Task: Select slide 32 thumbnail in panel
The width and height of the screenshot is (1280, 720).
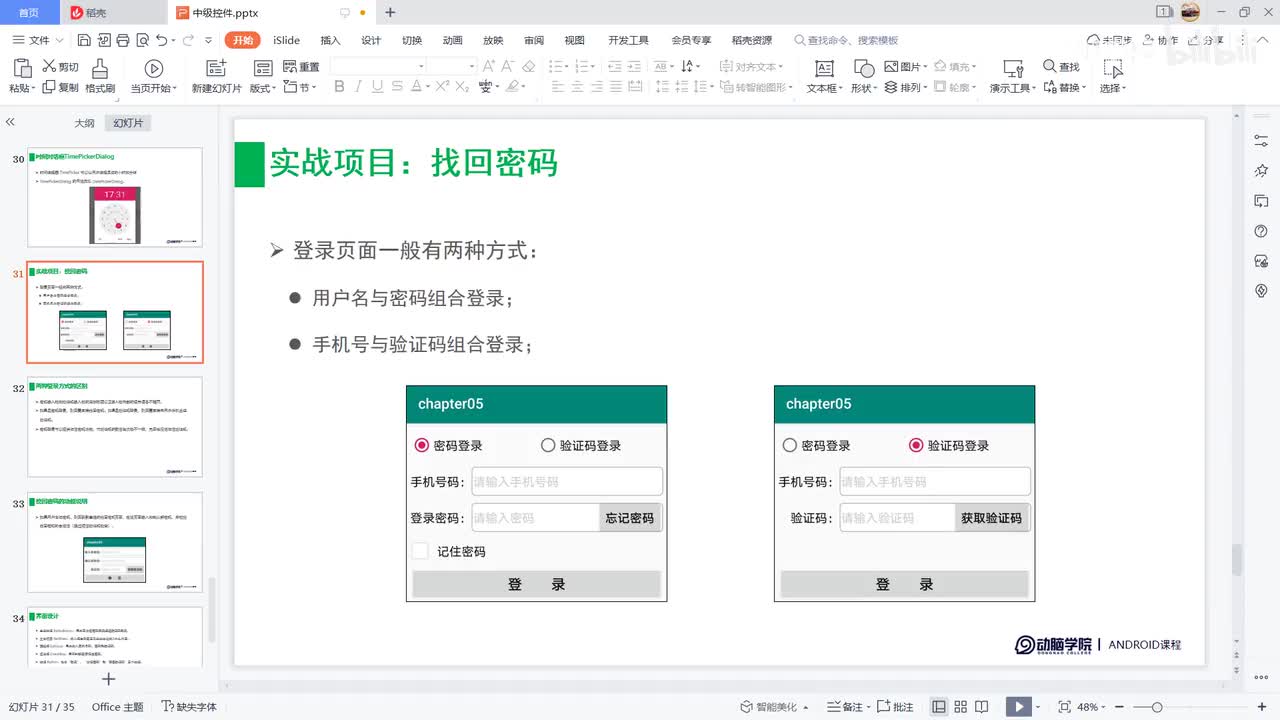Action: click(114, 427)
